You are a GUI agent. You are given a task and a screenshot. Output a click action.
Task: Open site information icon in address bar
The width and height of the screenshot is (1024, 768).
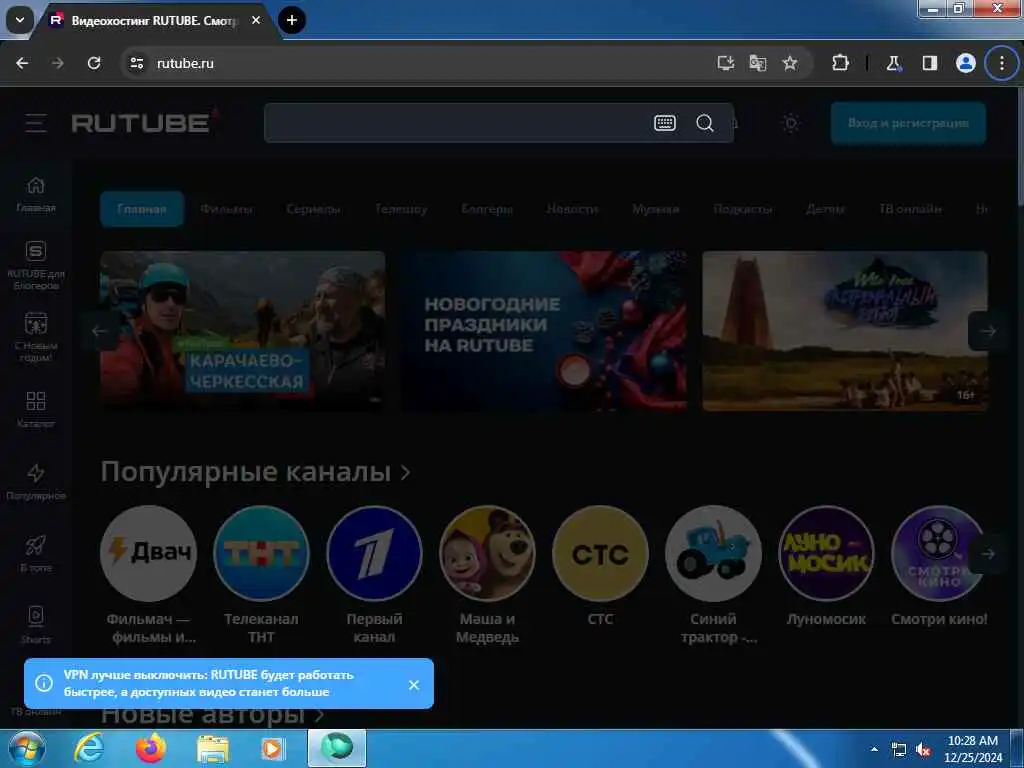coord(136,63)
